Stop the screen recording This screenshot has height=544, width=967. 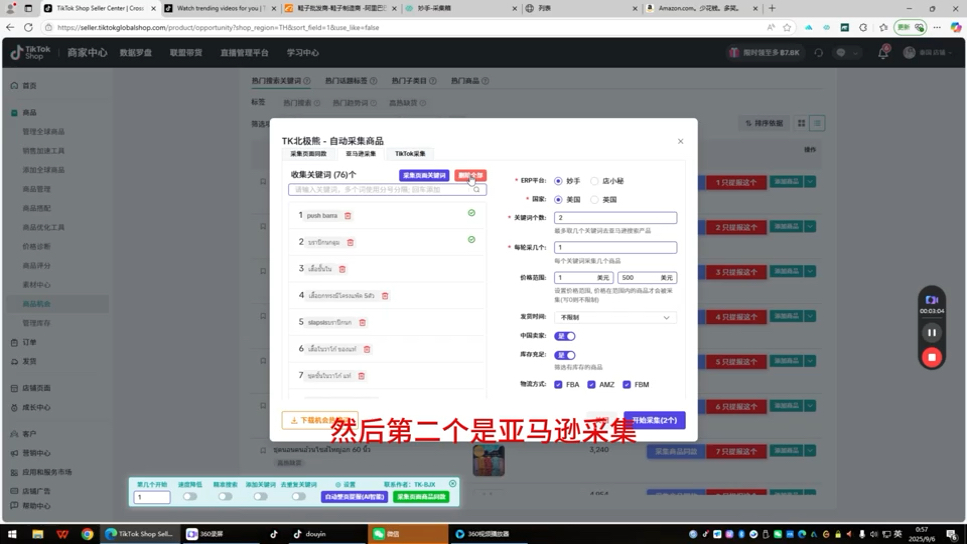932,358
